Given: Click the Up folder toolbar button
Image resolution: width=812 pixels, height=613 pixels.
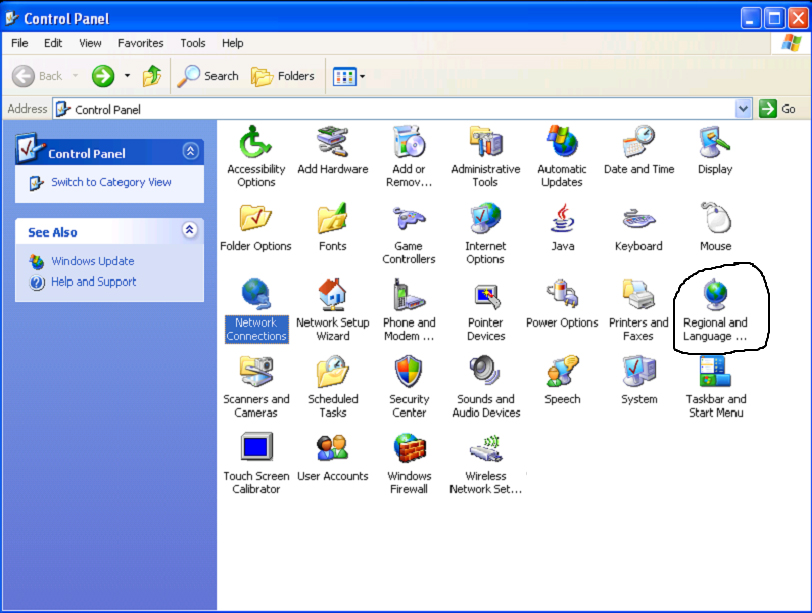Looking at the screenshot, I should tap(152, 76).
